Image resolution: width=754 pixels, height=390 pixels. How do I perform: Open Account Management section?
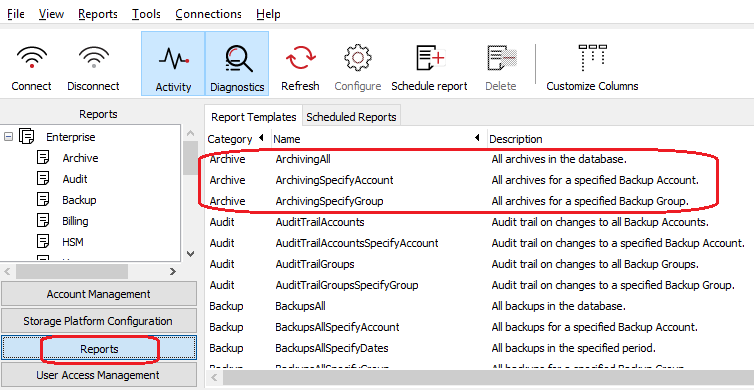pyautogui.click(x=99, y=294)
